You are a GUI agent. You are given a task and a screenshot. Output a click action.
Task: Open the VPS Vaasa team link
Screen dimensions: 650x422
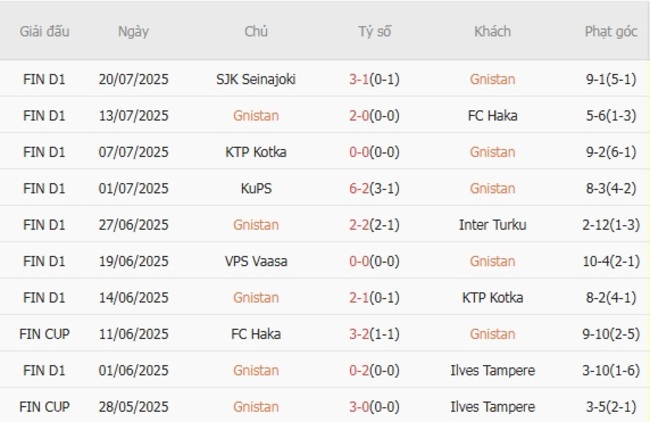(255, 261)
